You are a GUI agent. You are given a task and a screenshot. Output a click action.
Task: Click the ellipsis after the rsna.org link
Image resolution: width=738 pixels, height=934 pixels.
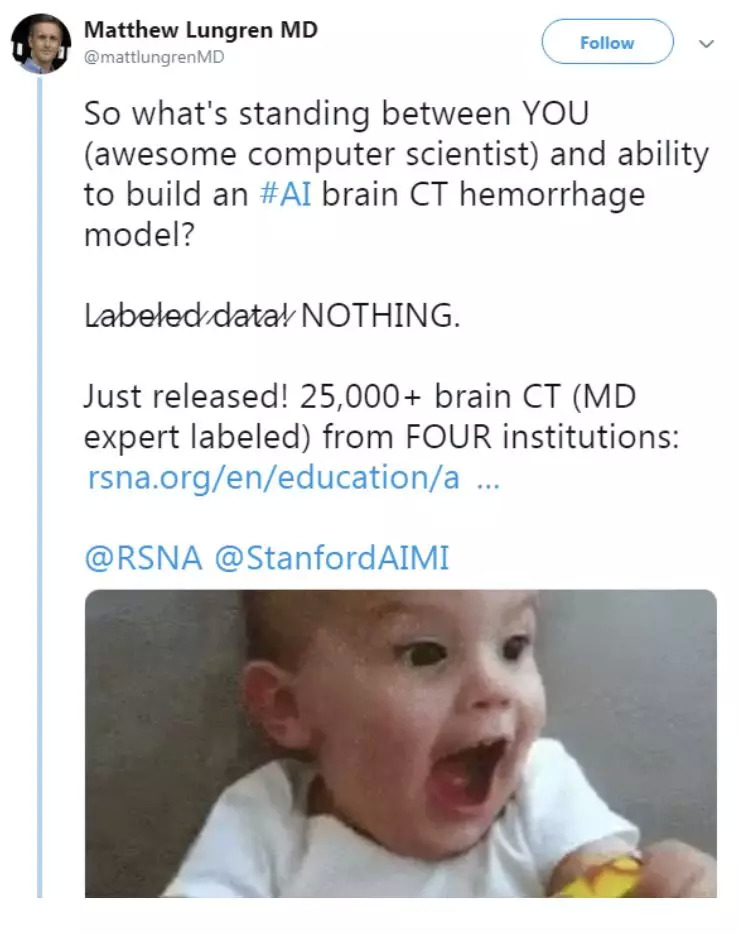coord(487,478)
